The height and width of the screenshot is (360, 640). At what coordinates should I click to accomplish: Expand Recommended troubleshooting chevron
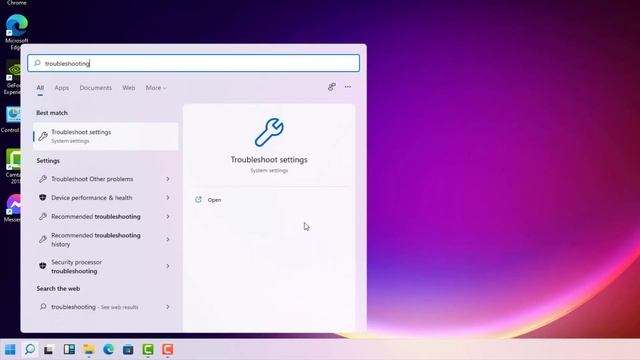click(x=168, y=216)
